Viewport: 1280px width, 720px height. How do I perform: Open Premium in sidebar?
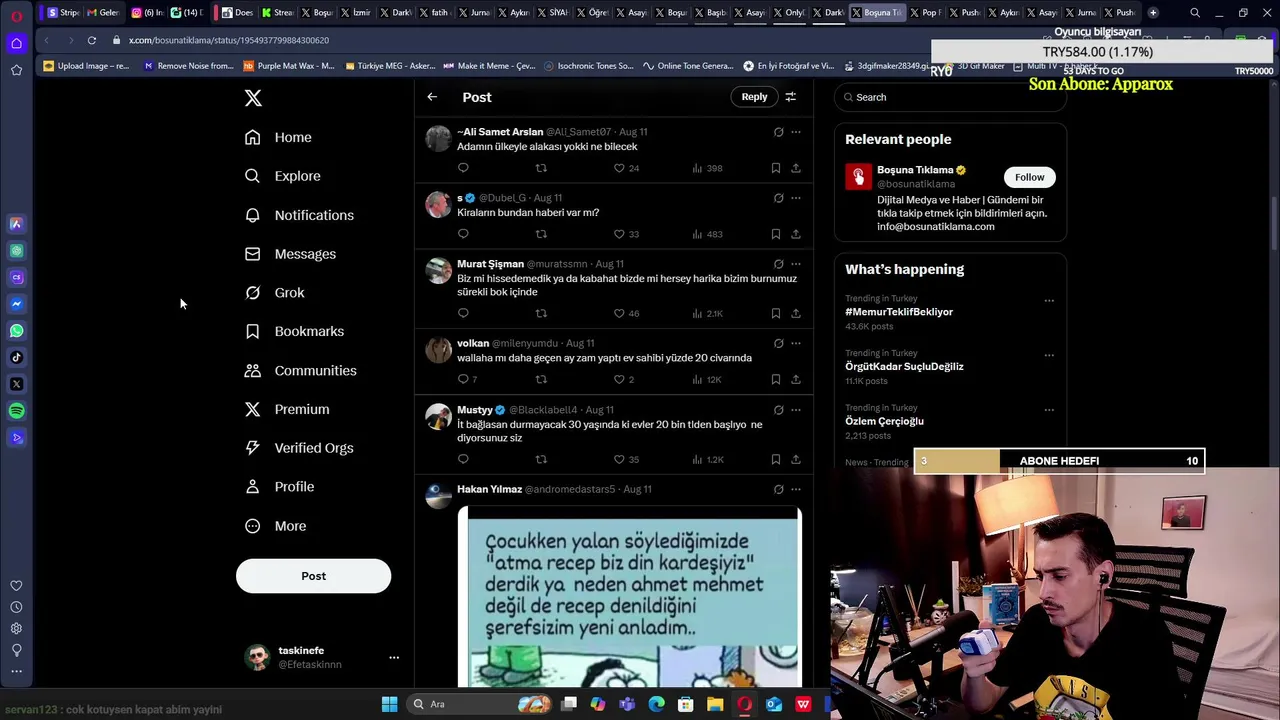287,409
